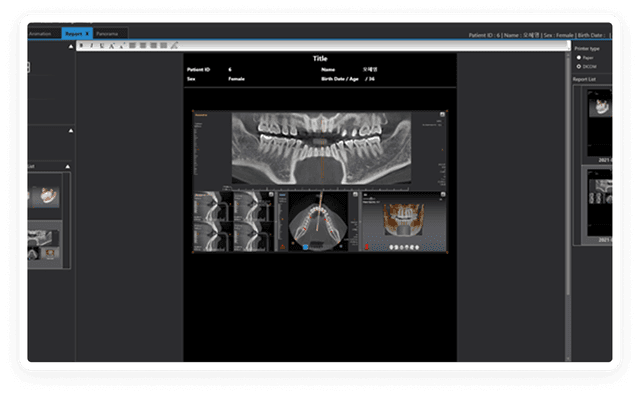Click the pen-shaped icon ending the toolbar
The image size is (640, 395).
[174, 45]
